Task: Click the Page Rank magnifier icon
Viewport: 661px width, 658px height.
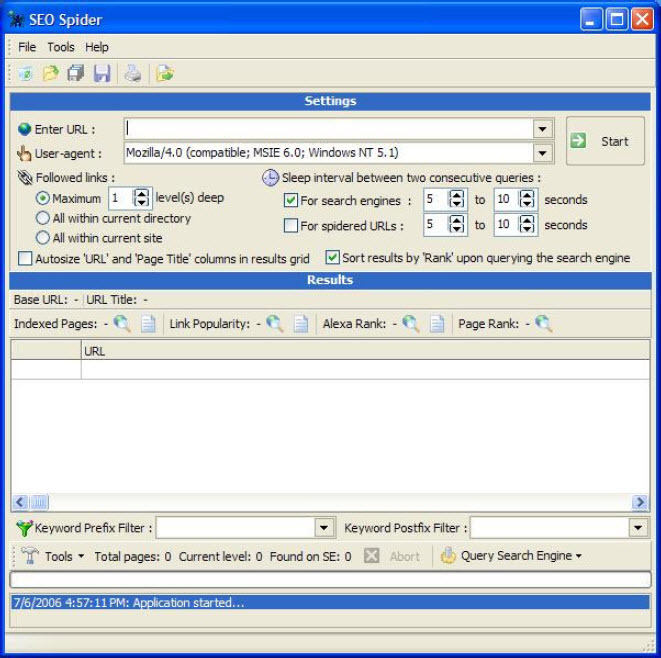Action: tap(544, 324)
